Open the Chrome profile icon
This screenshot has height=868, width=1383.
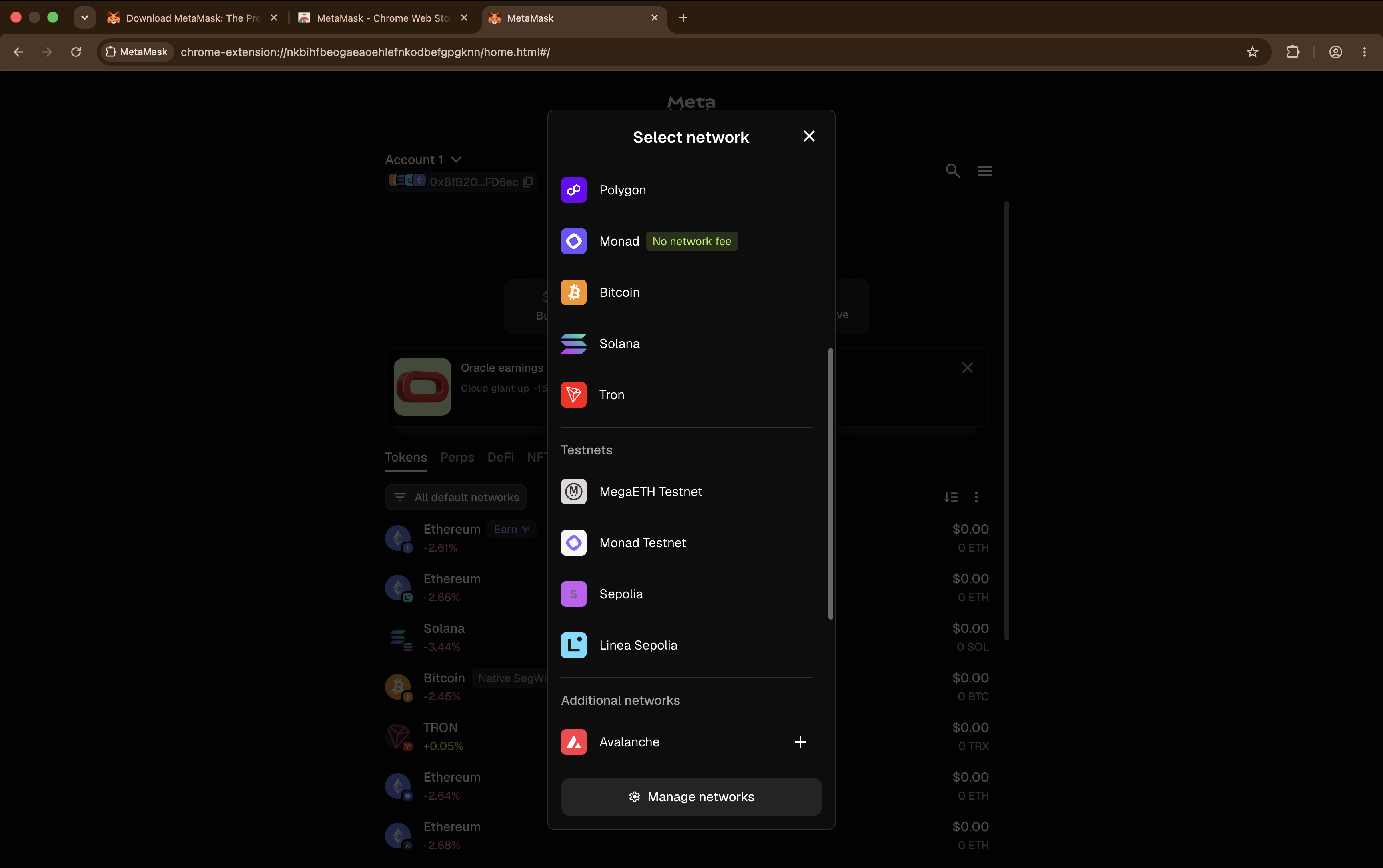coord(1335,52)
